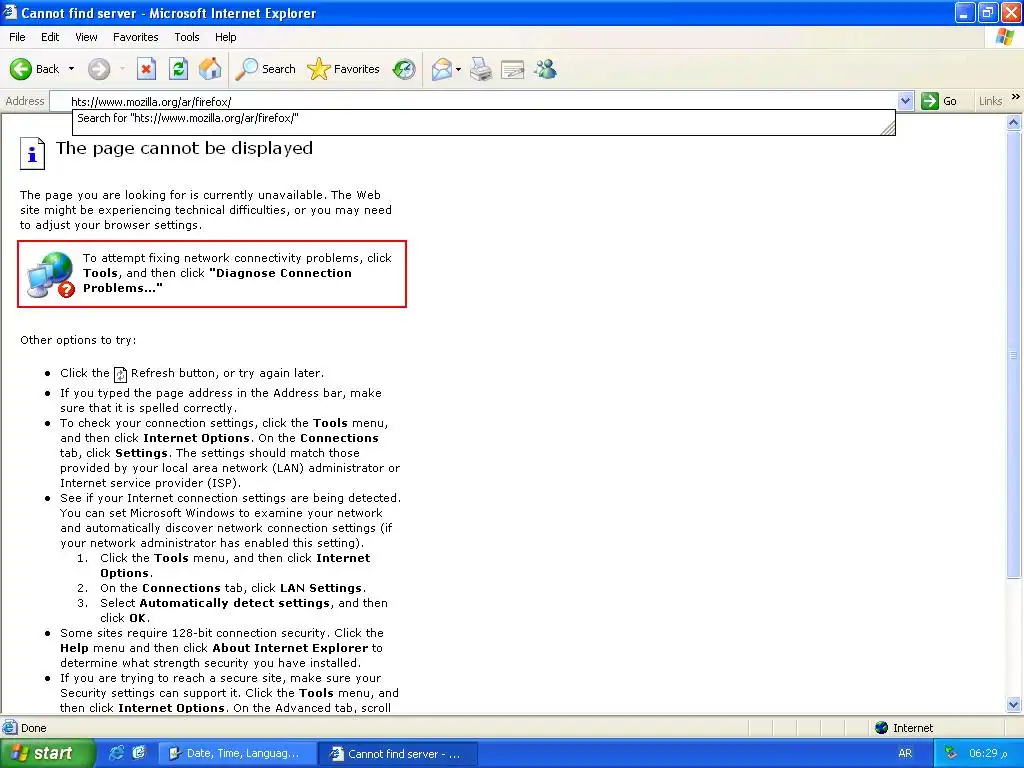Open the History clock icon
Viewport: 1024px width, 768px height.
pyautogui.click(x=404, y=69)
